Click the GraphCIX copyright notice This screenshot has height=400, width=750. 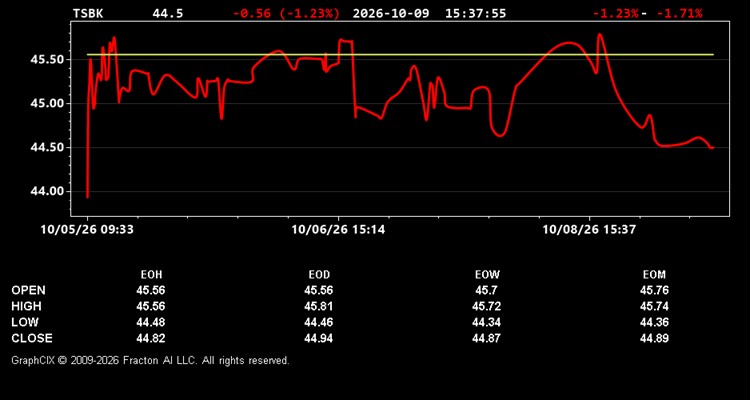tap(150, 360)
